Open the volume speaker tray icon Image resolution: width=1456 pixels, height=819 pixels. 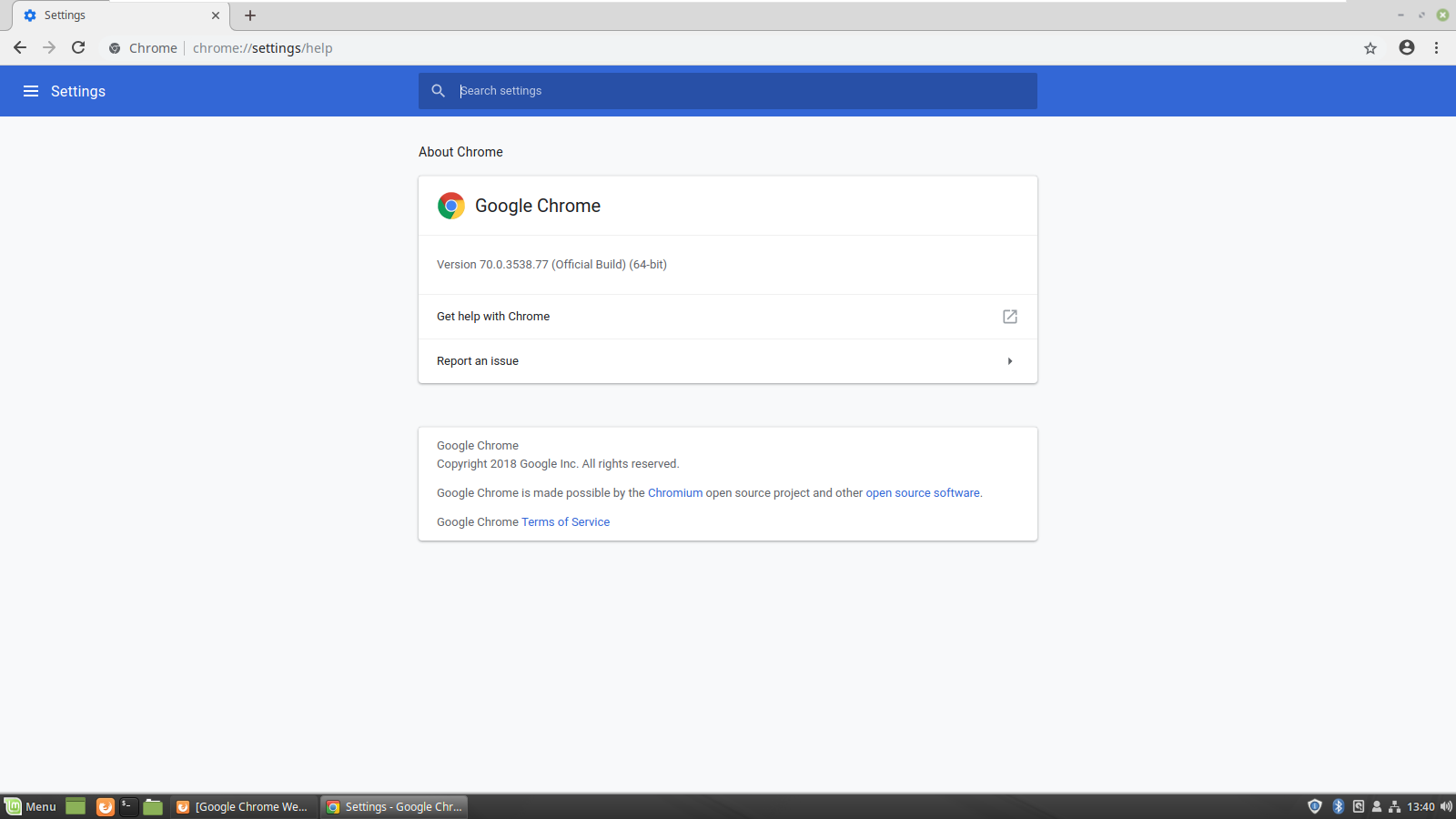pos(1446,806)
